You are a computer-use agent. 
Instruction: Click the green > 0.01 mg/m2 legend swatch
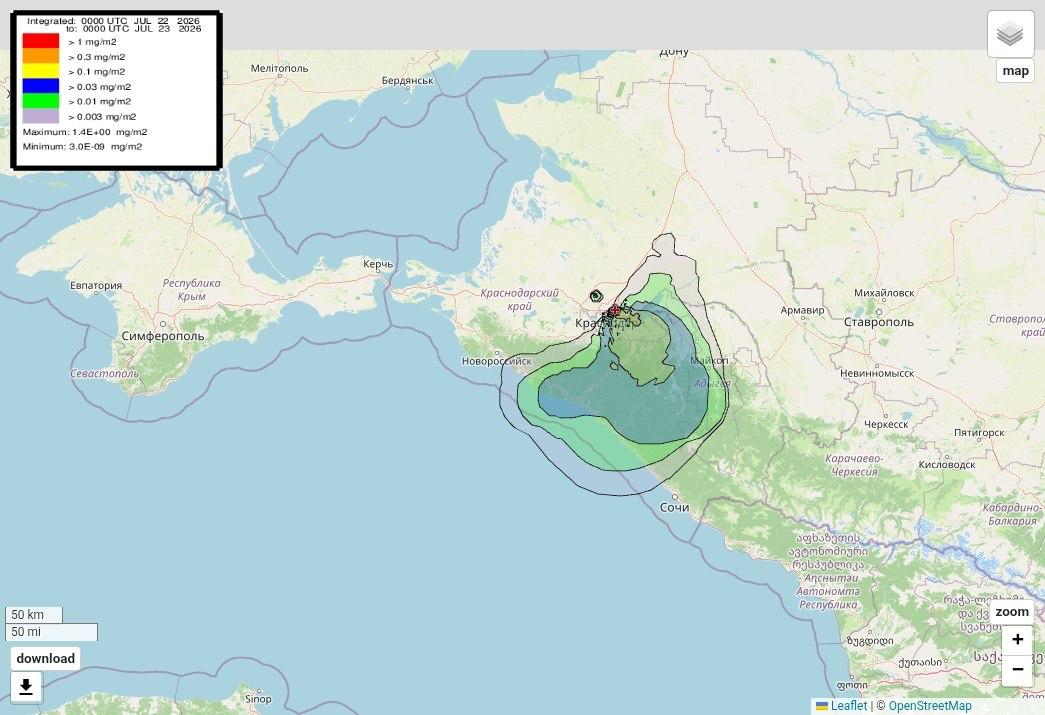click(x=41, y=101)
